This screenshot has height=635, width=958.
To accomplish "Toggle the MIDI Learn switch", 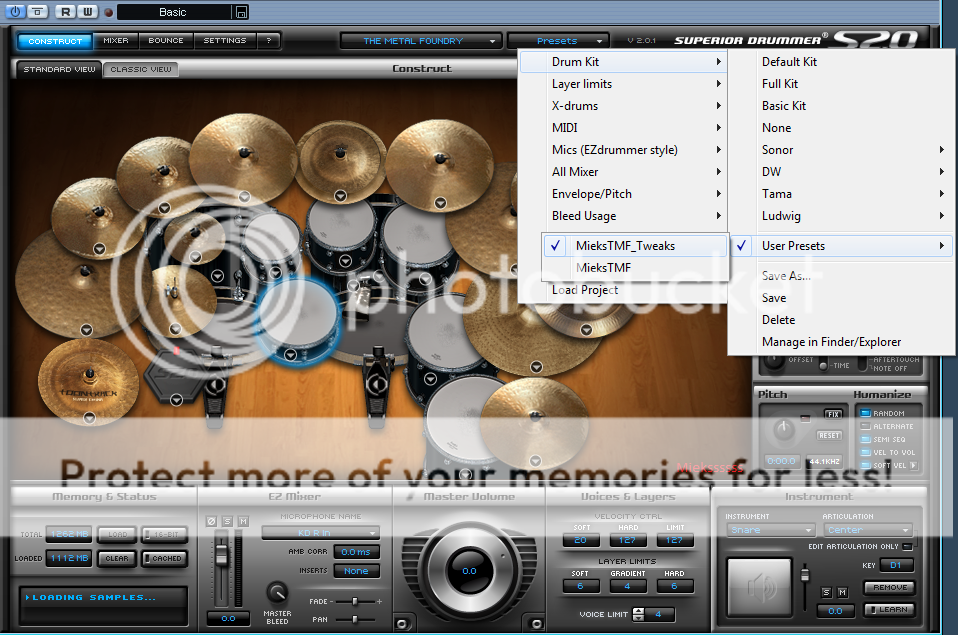I will [x=890, y=609].
